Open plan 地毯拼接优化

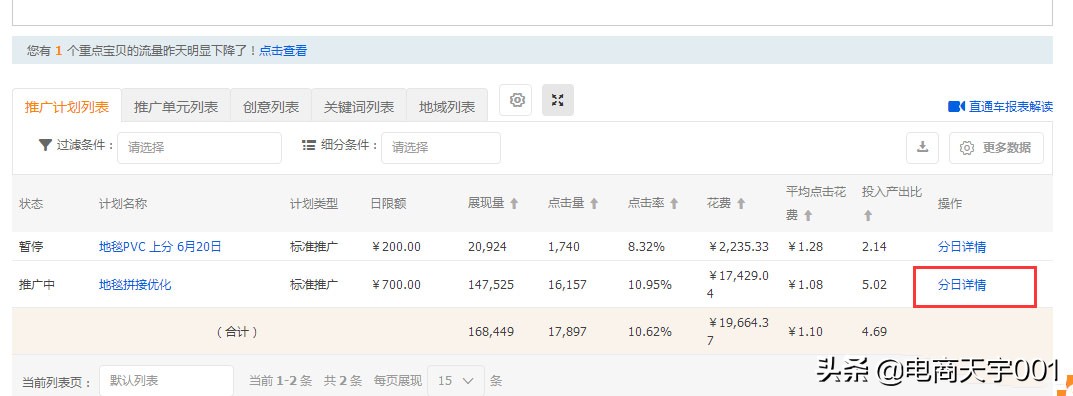coord(135,285)
